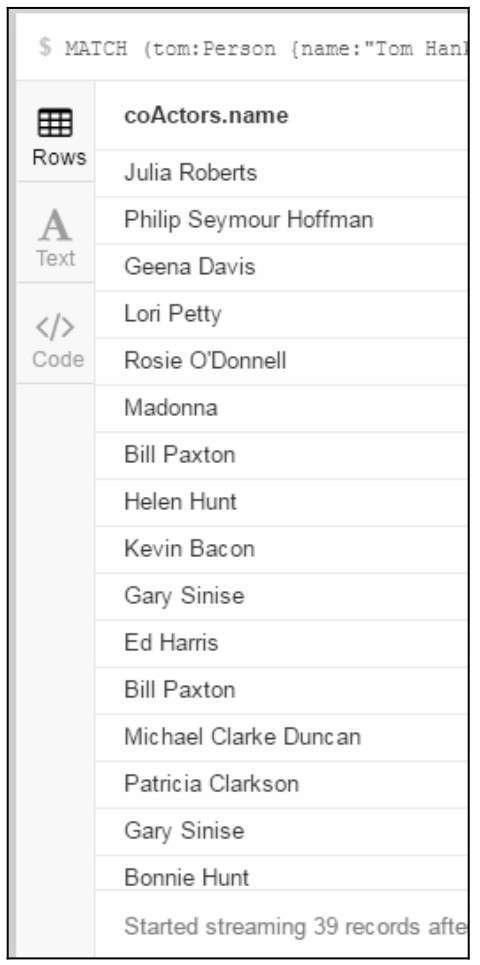
Task: Select the Julia Roberts row
Action: point(281,173)
